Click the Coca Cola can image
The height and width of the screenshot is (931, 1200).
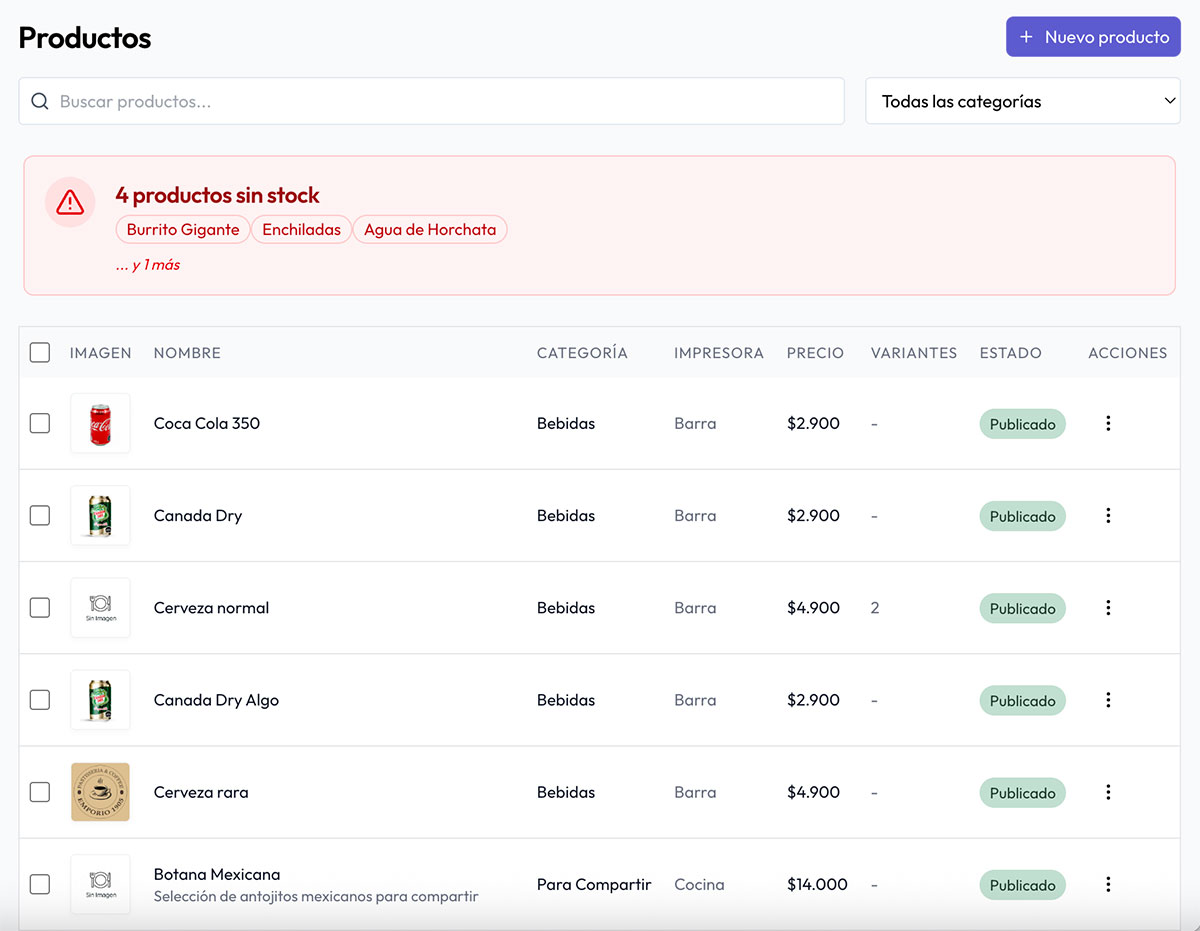100,424
